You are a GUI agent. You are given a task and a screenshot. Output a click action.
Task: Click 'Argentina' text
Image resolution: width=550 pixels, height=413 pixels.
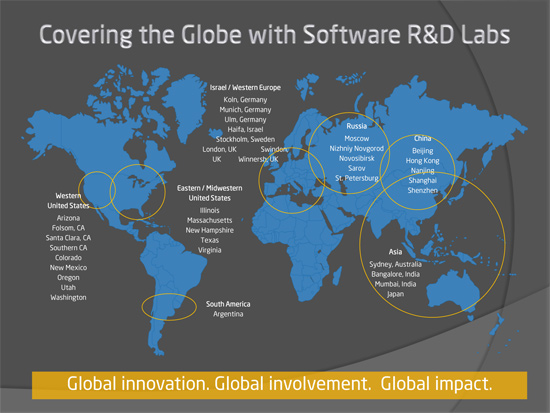click(x=228, y=314)
